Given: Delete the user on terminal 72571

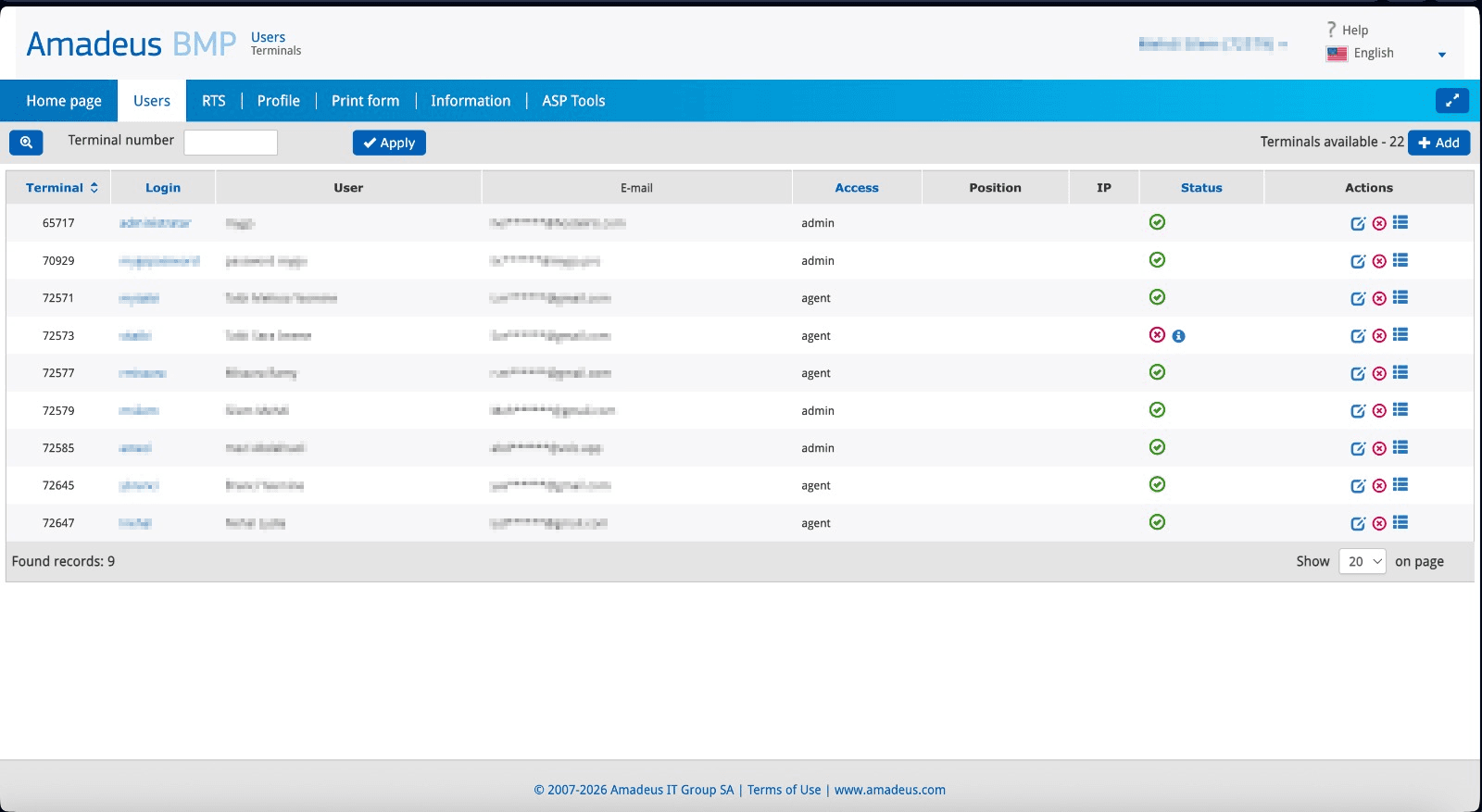Looking at the screenshot, I should [1379, 298].
